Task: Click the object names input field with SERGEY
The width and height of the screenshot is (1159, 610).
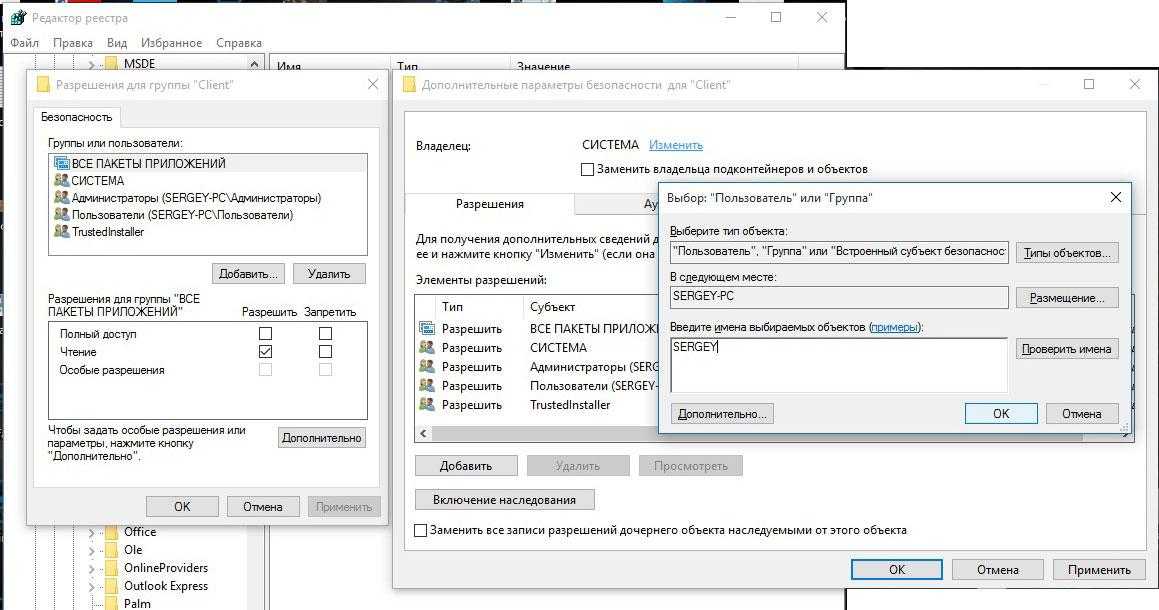Action: tap(838, 364)
